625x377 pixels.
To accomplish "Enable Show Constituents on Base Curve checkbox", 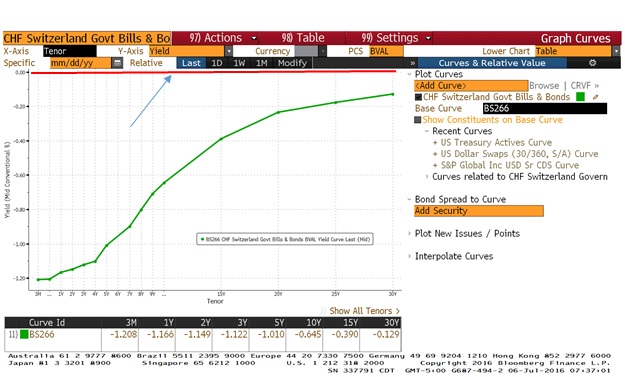I will click(418, 120).
